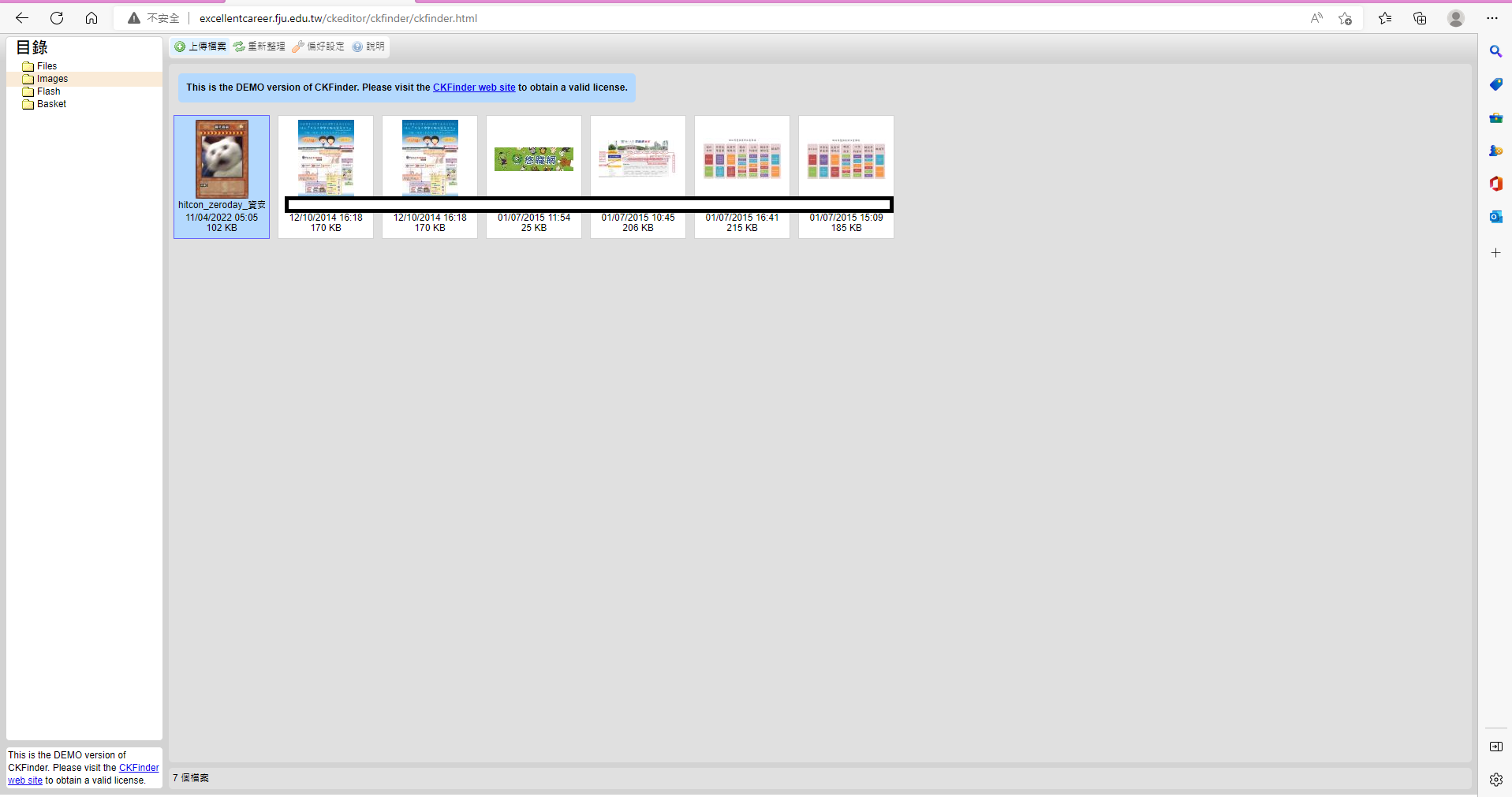Open the Flash folder
This screenshot has height=797, width=1512.
(48, 91)
